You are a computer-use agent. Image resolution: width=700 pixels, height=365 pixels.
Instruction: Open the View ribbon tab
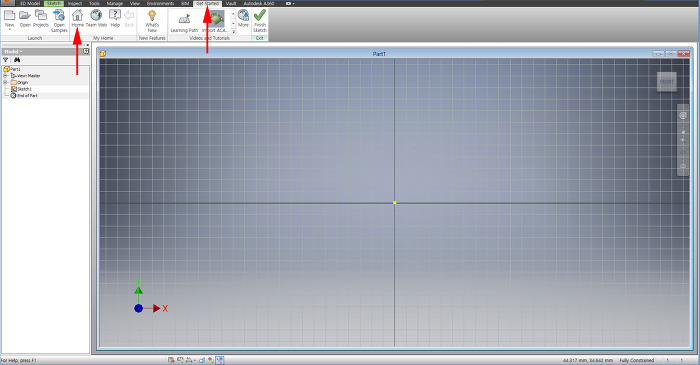[134, 3]
